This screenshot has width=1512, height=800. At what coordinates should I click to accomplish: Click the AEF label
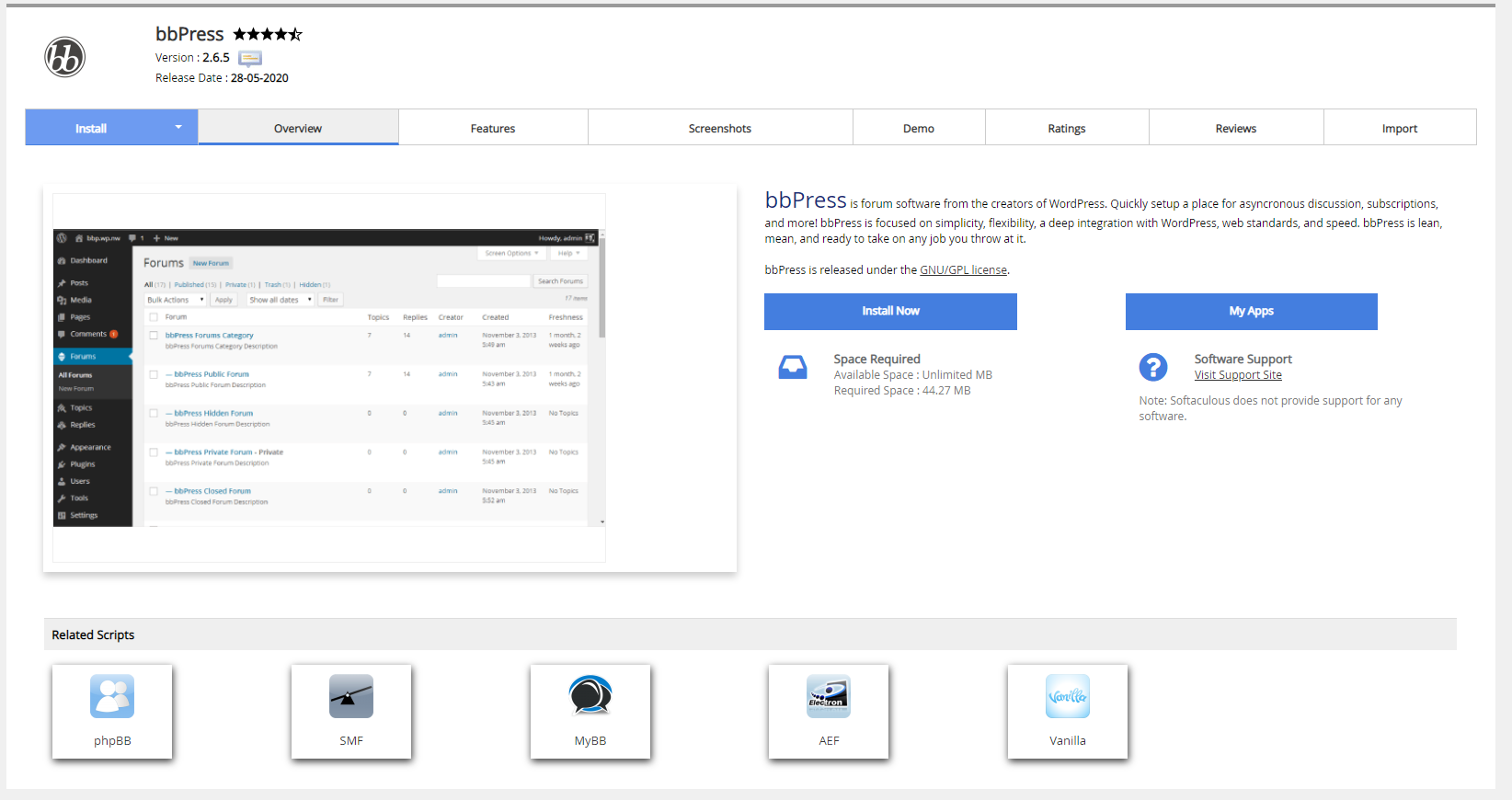point(829,740)
